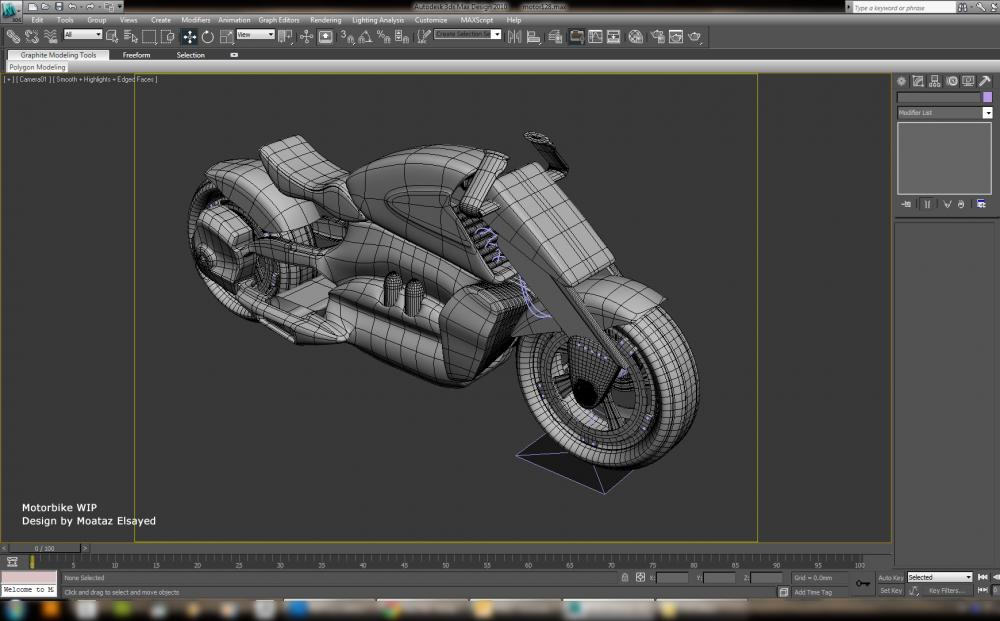Click the Select and Link chain icon
The image size is (1000, 621).
[13, 37]
